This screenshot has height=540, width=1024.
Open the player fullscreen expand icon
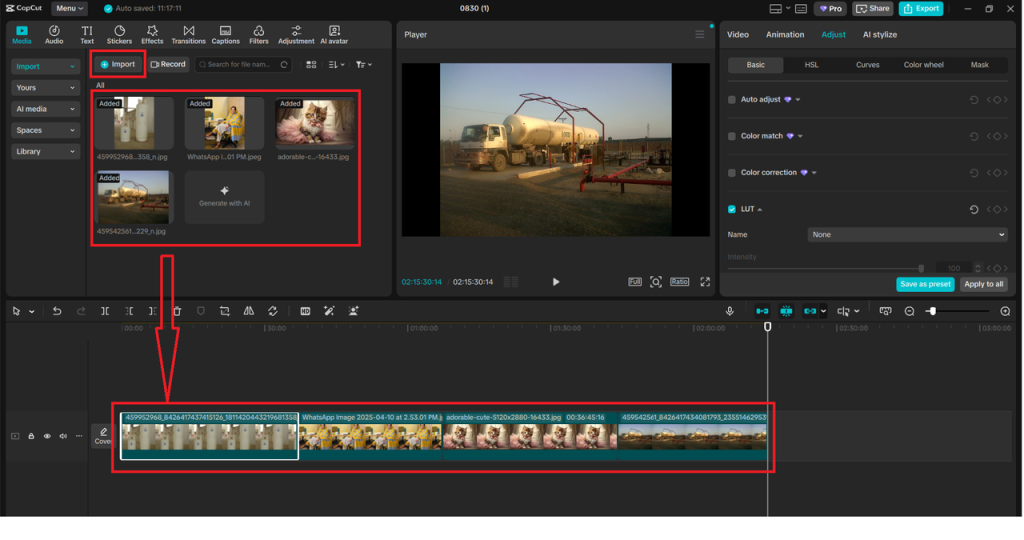pyautogui.click(x=705, y=282)
